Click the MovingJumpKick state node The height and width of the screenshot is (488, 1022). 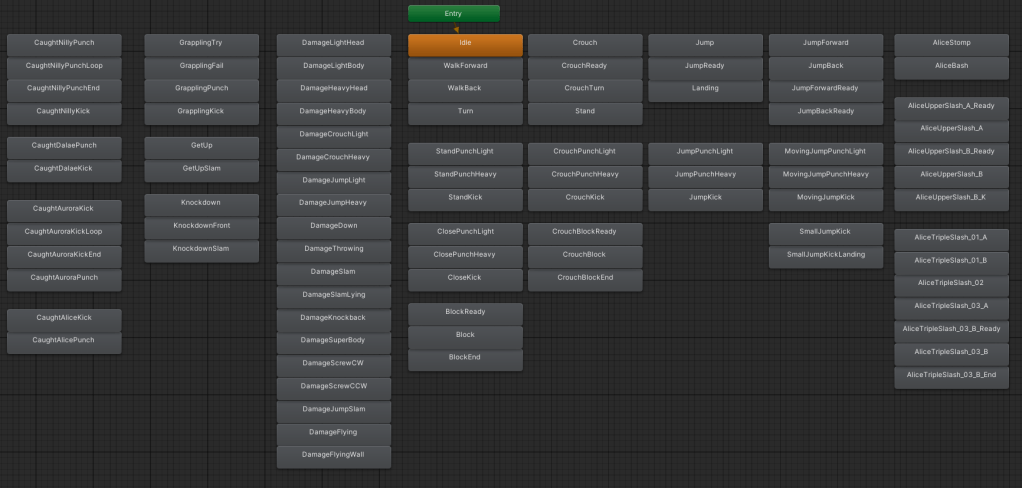pyautogui.click(x=825, y=198)
